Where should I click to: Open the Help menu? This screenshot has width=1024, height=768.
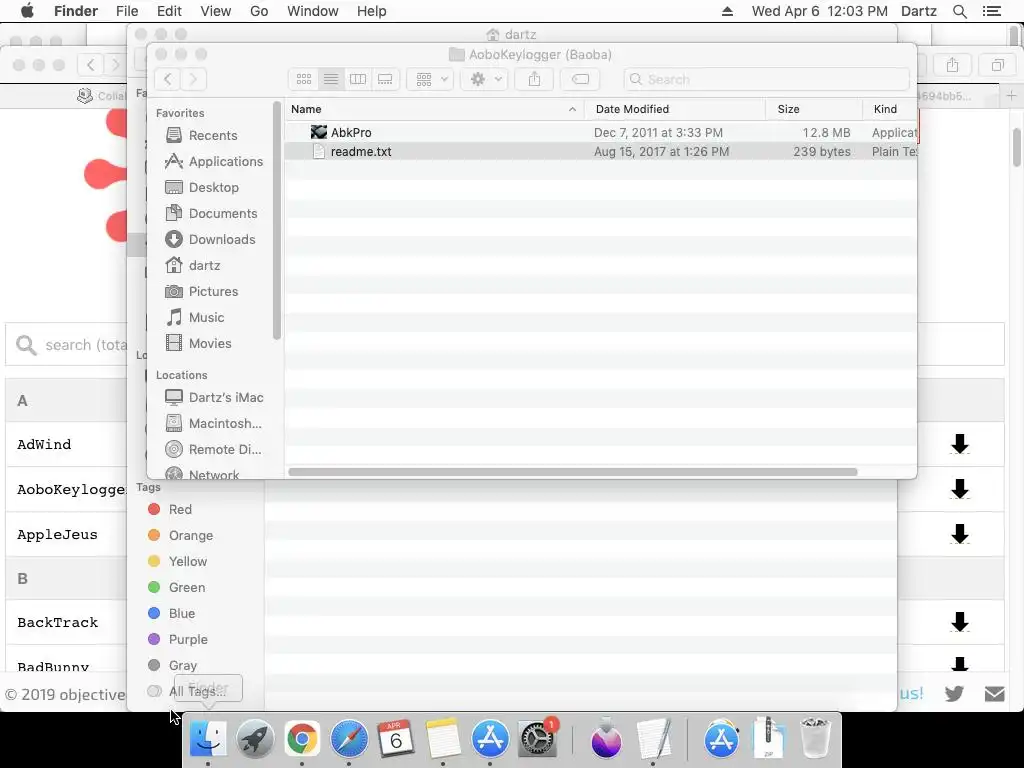pyautogui.click(x=372, y=11)
